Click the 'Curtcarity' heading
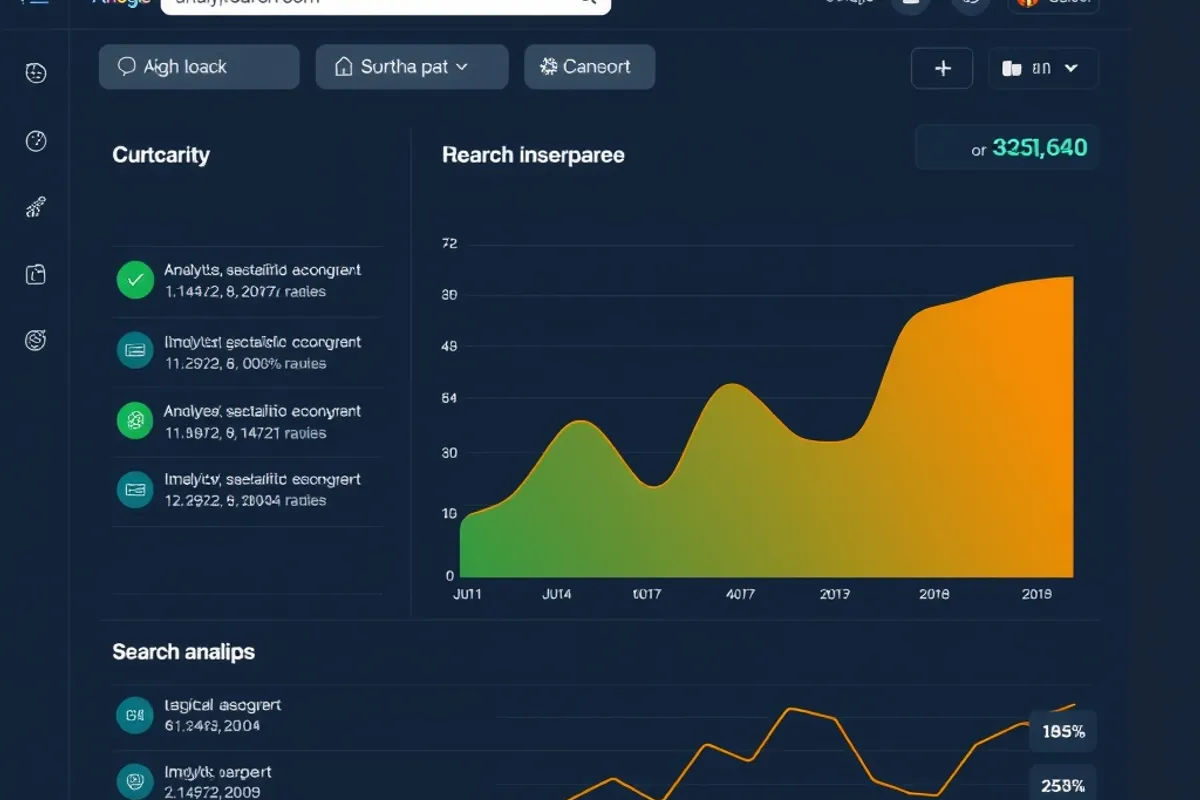This screenshot has width=1200, height=800. point(161,155)
